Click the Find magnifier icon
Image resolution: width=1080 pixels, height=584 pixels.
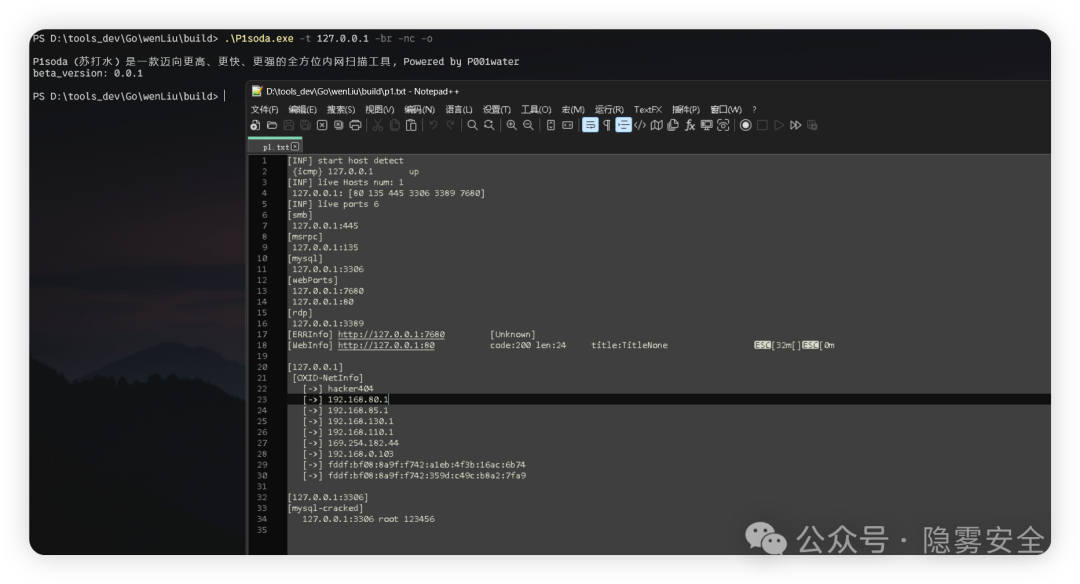point(473,125)
